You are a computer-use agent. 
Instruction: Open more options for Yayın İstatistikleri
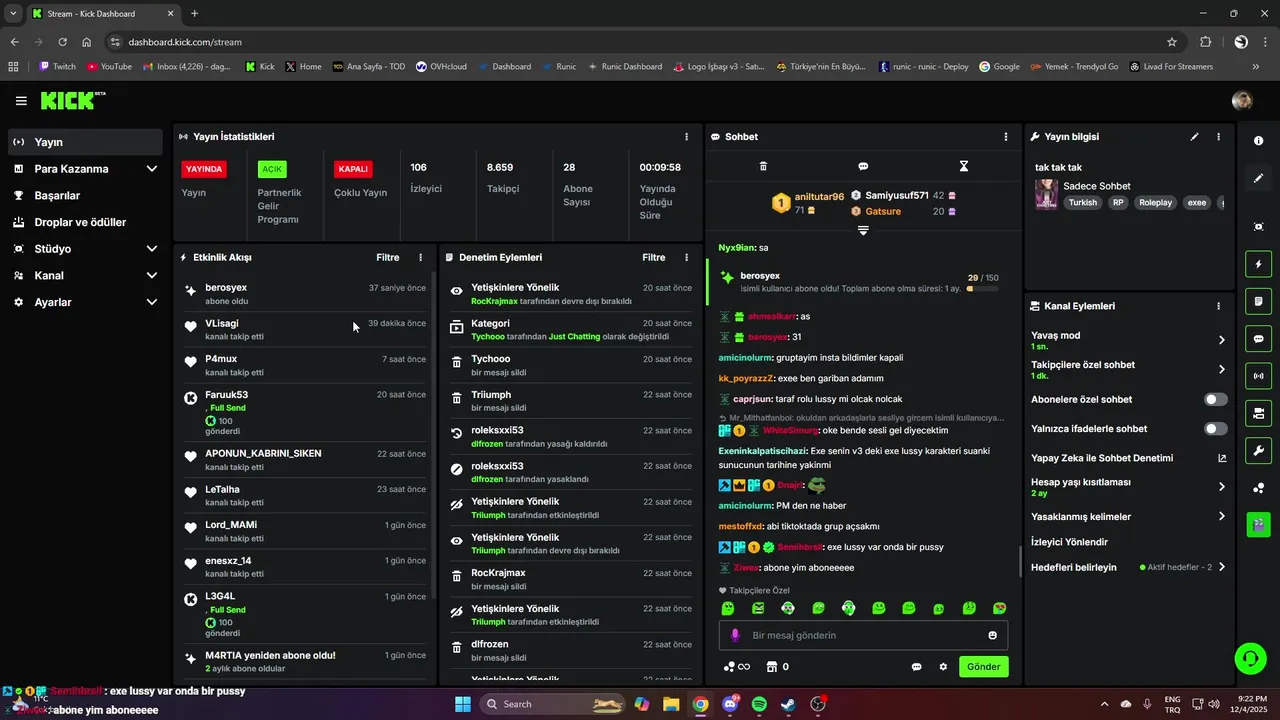pos(686,136)
